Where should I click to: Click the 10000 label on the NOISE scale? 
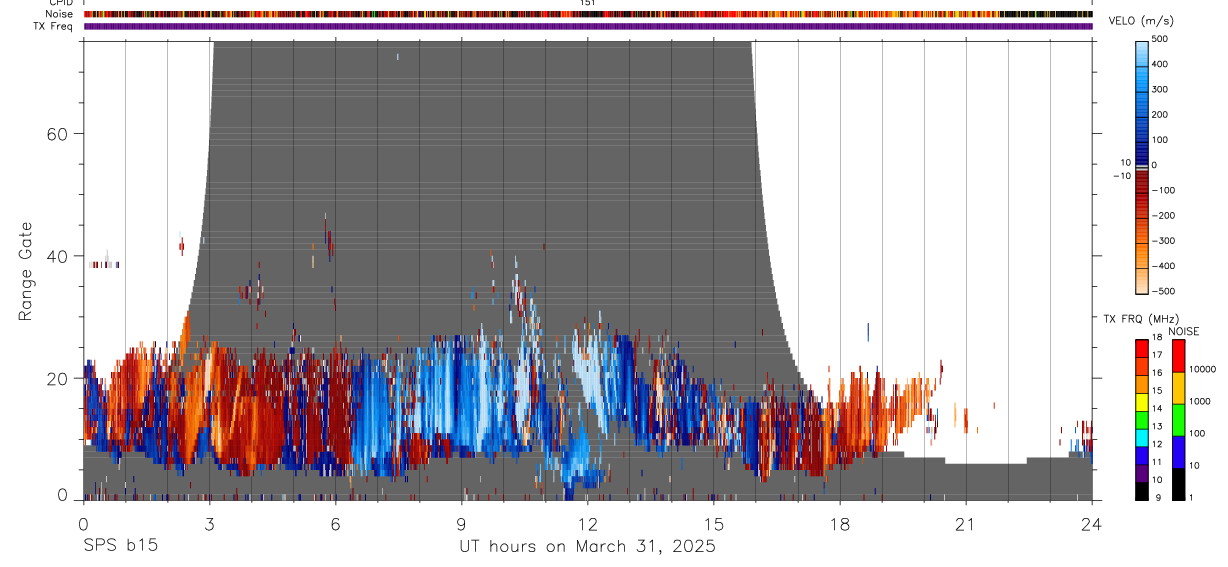pyautogui.click(x=1202, y=369)
